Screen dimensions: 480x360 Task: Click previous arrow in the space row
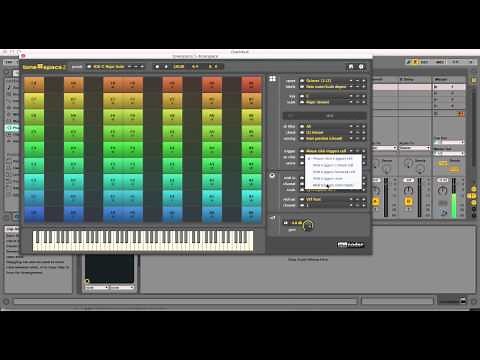351,81
